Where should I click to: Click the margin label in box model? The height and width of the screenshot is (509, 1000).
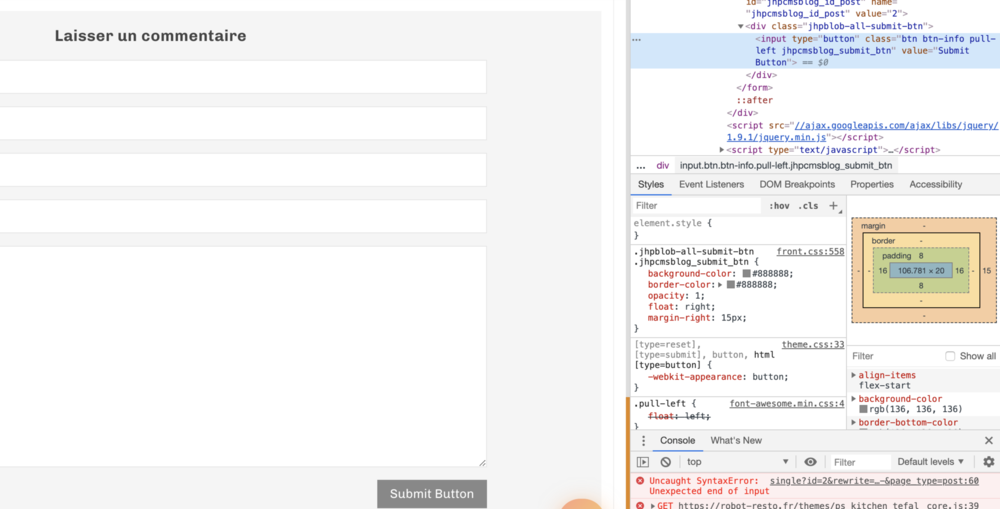pyautogui.click(x=872, y=226)
